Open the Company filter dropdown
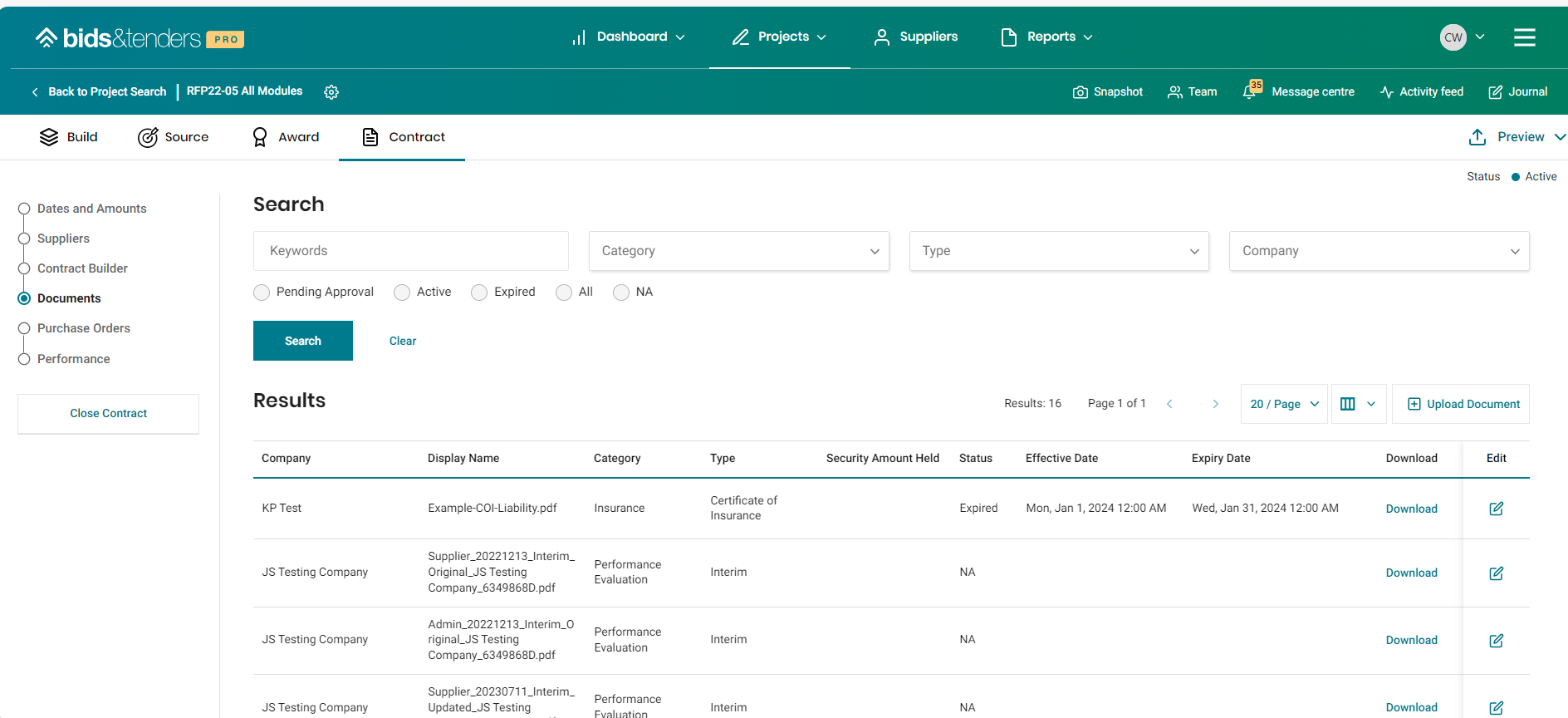The width and height of the screenshot is (1568, 718). pyautogui.click(x=1379, y=251)
